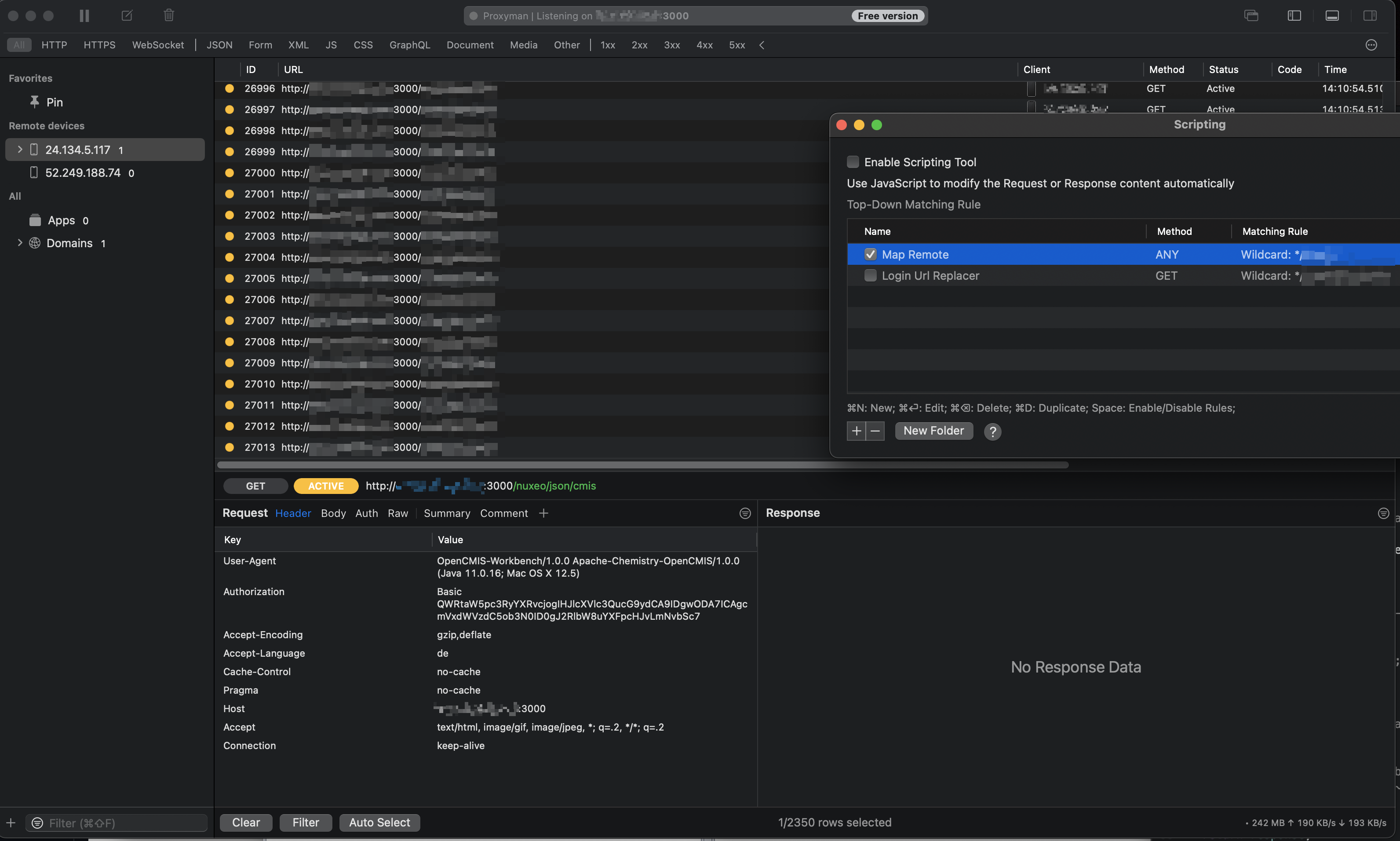This screenshot has width=1400, height=841.
Task: Open the filter bar more-options icon
Action: 1371,45
